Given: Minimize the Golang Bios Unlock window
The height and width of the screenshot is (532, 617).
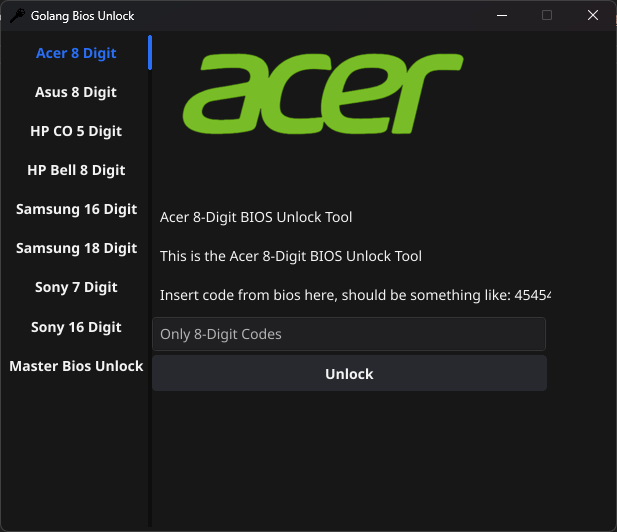Looking at the screenshot, I should tap(502, 15).
